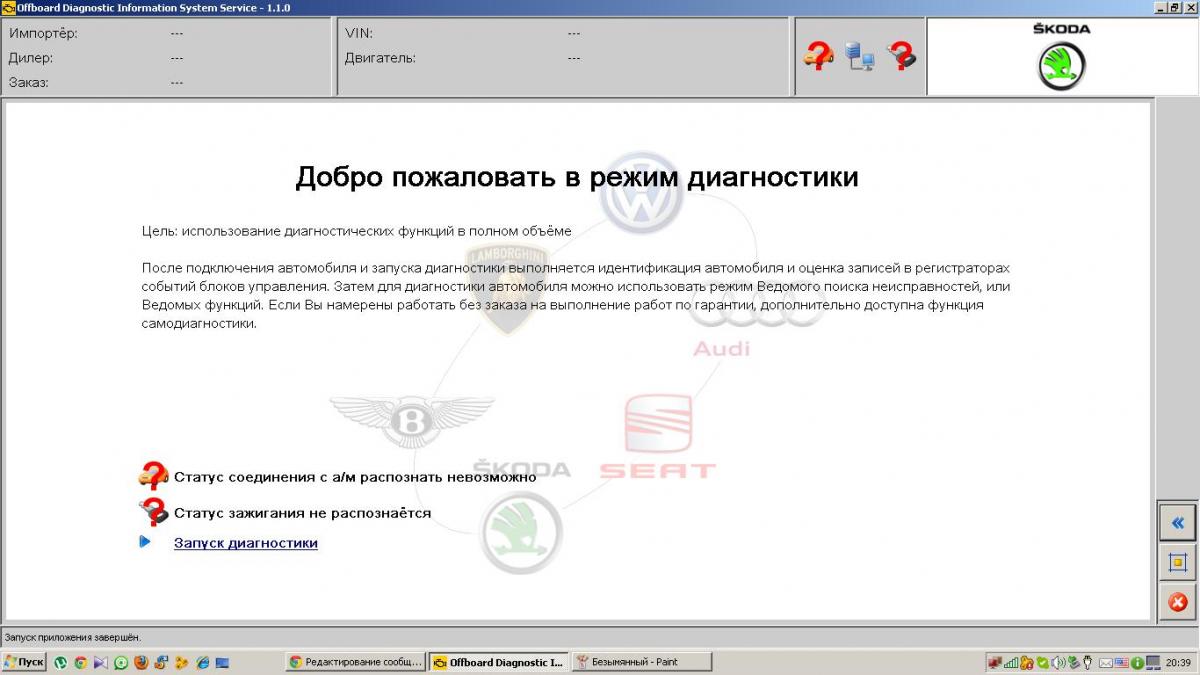Click the yellow square fullscreen button on right sidebar
Image resolution: width=1200 pixels, height=675 pixels.
[1177, 562]
